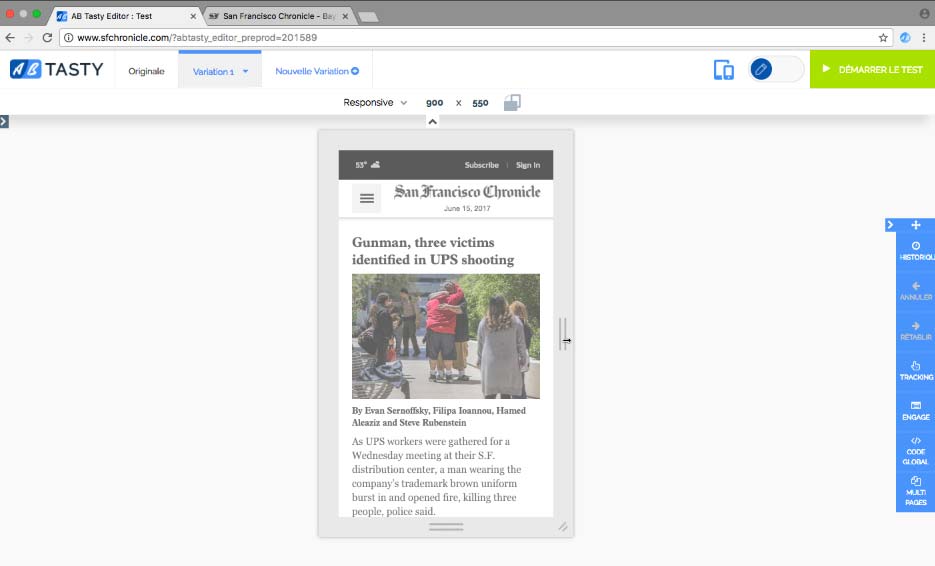Click the plus icon in right toolbar
Image resolution: width=935 pixels, height=566 pixels.
coord(915,225)
